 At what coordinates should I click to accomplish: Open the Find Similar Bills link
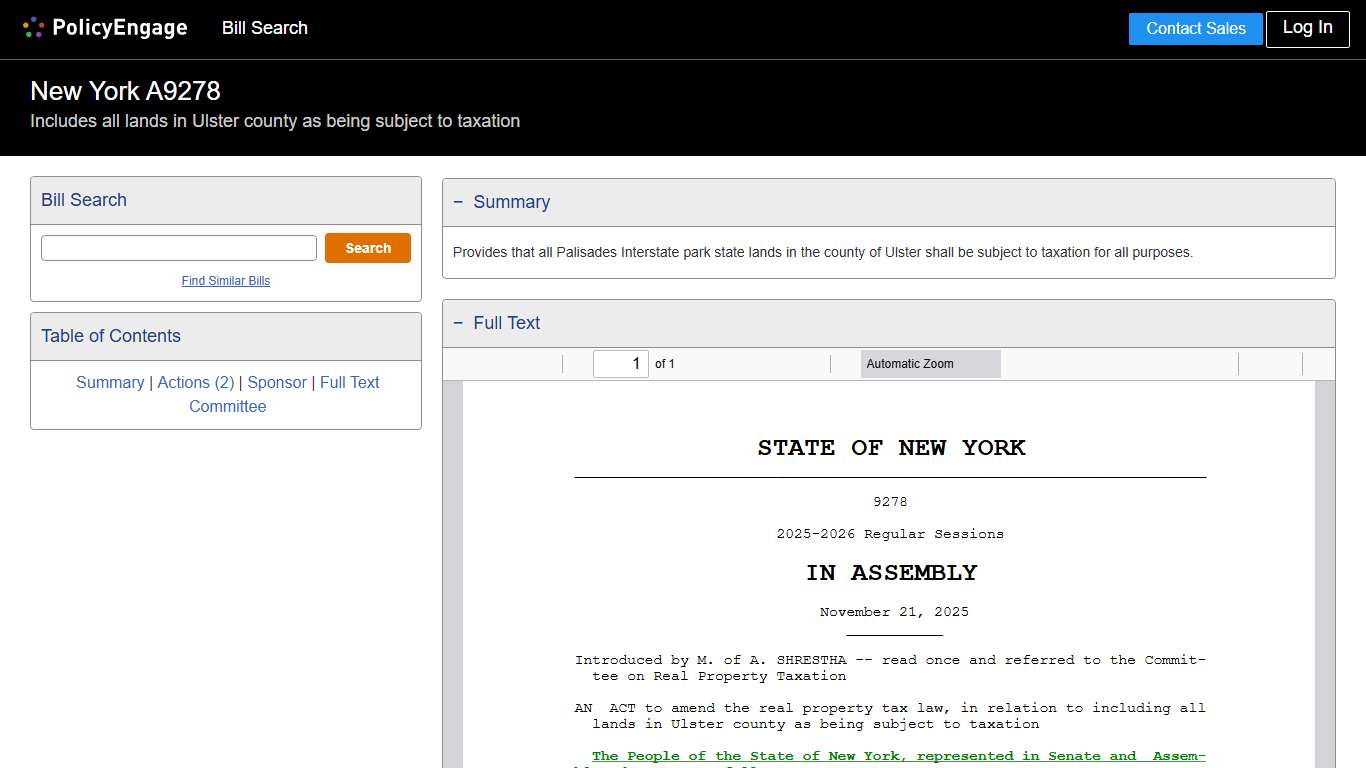tap(225, 281)
